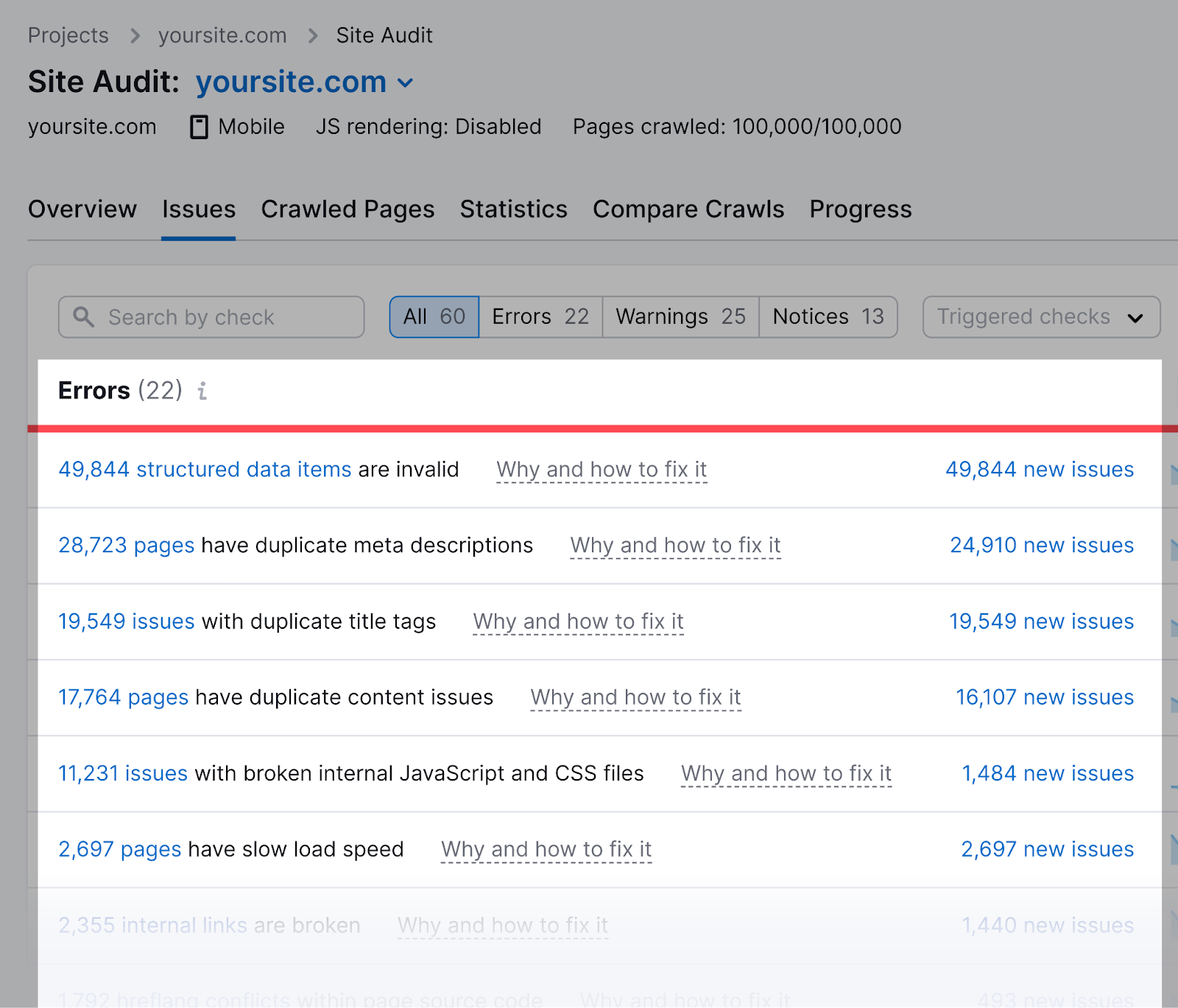1178x1008 pixels.
Task: View 19,549 new issues
Action: pyautogui.click(x=1042, y=621)
